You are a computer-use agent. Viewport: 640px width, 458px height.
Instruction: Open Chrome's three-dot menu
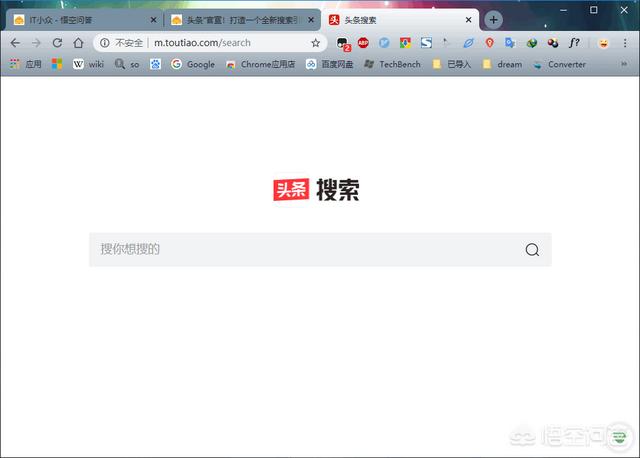tap(625, 43)
